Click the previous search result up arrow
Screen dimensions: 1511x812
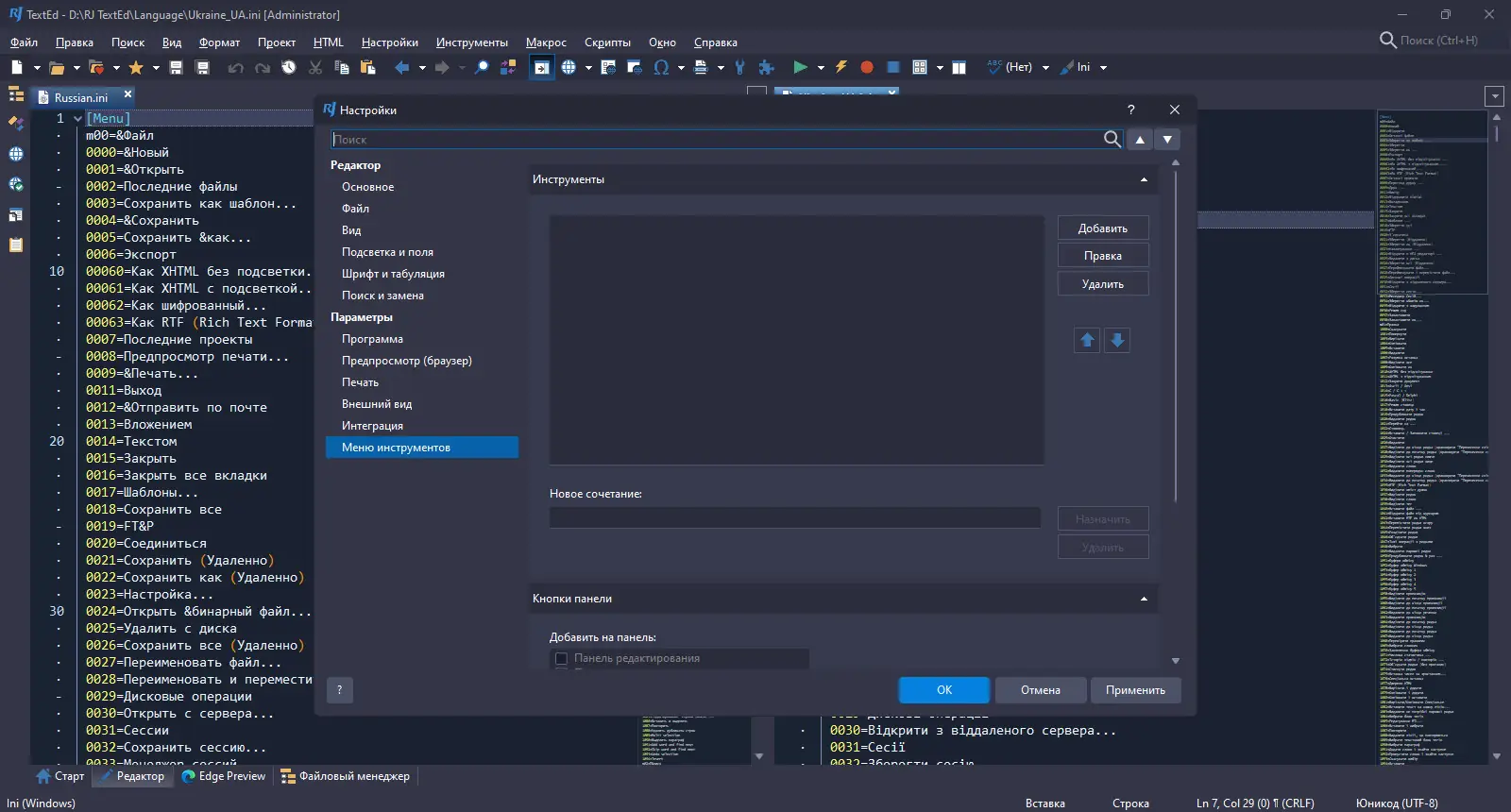[x=1140, y=139]
